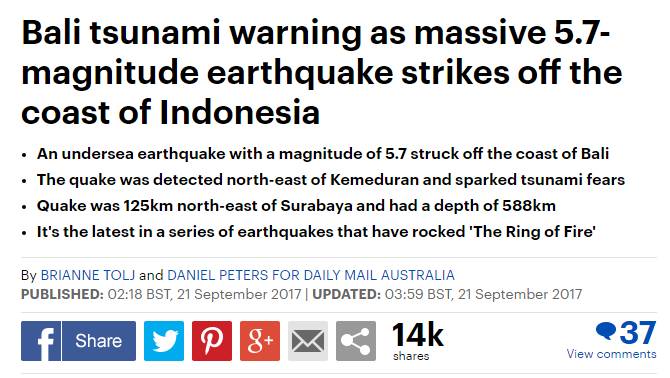
Task: Click the Kemeduran tsunami fears bullet
Action: [331, 180]
